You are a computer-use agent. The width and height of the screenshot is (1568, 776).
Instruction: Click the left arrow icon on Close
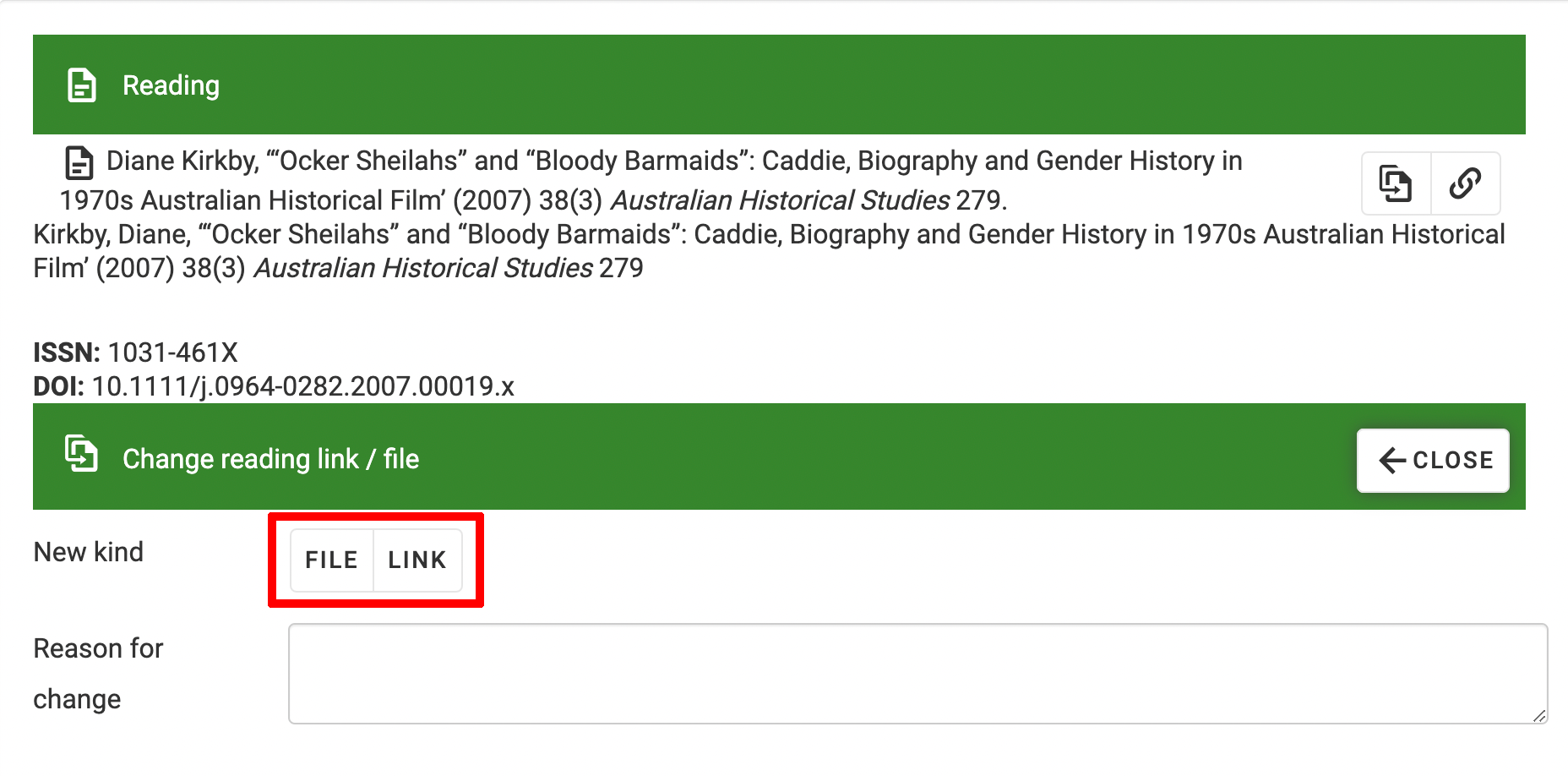point(1392,461)
